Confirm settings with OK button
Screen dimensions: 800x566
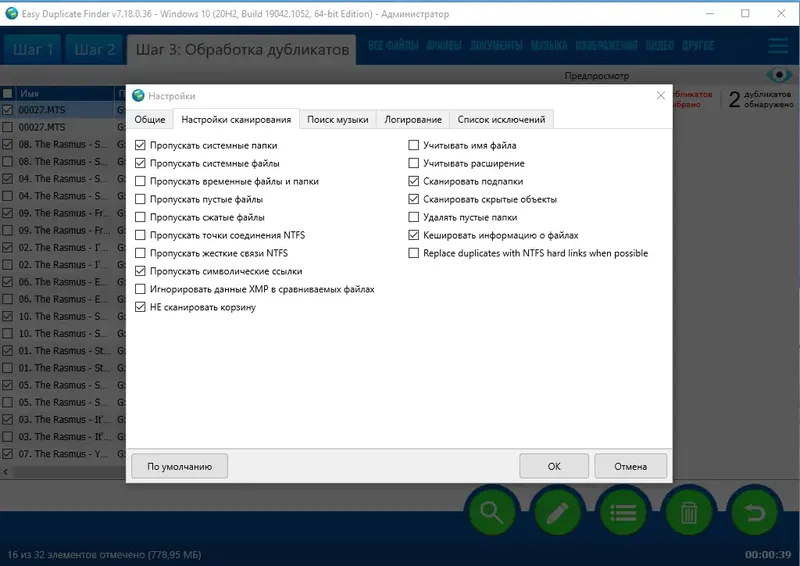tap(554, 466)
